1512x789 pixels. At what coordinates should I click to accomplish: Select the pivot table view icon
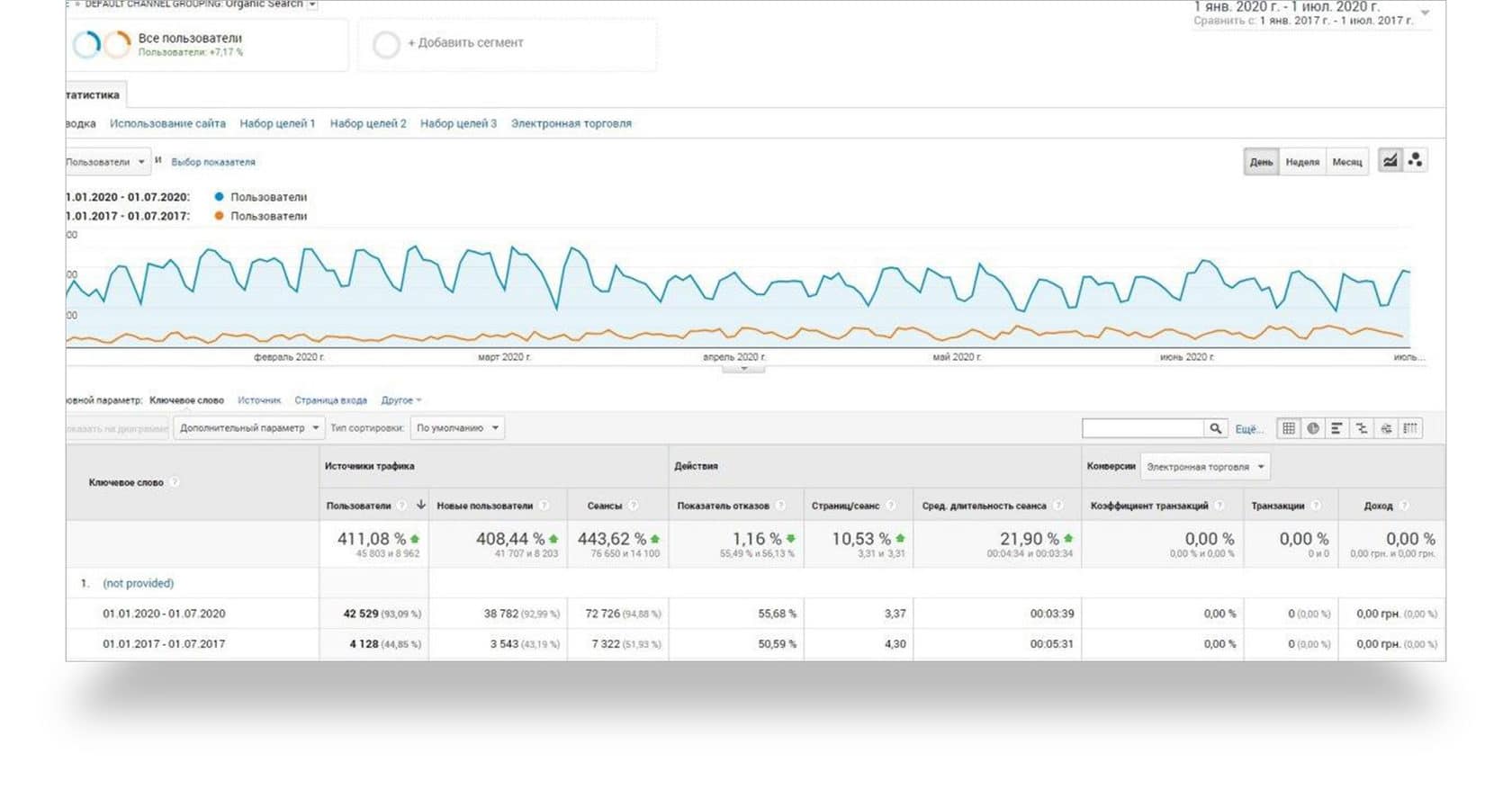[1410, 428]
